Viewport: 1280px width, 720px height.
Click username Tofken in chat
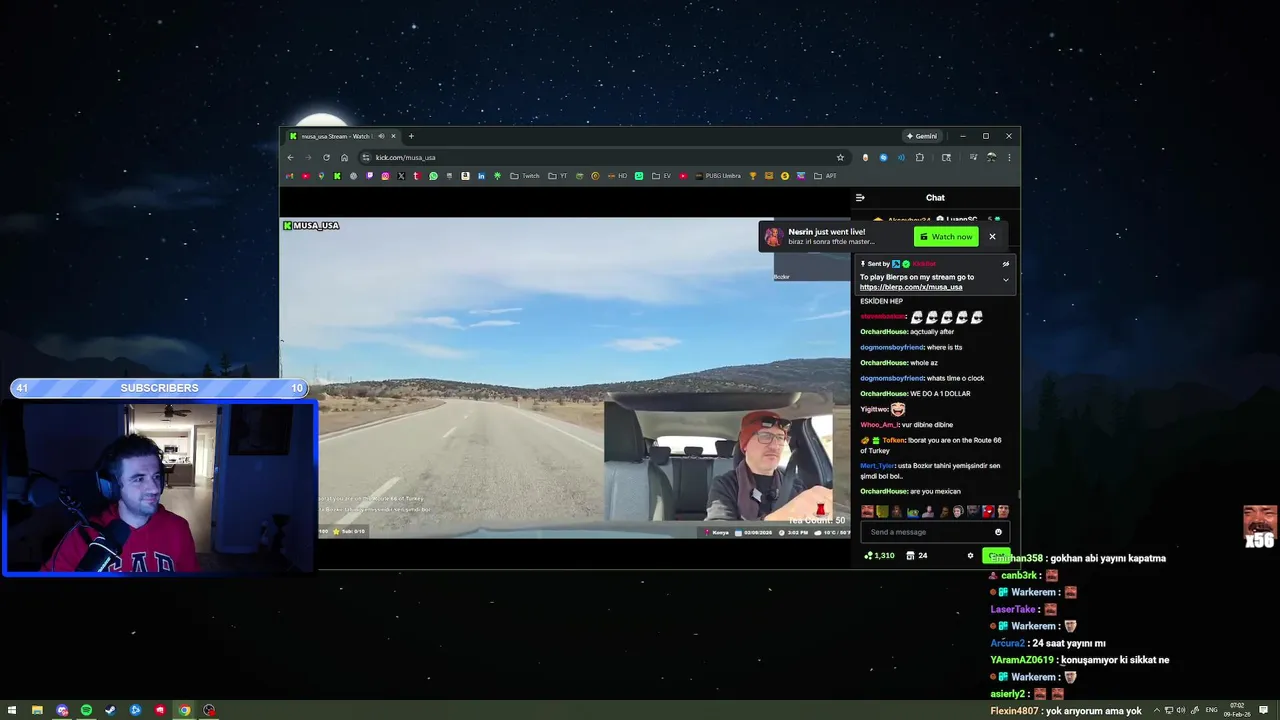(x=893, y=440)
